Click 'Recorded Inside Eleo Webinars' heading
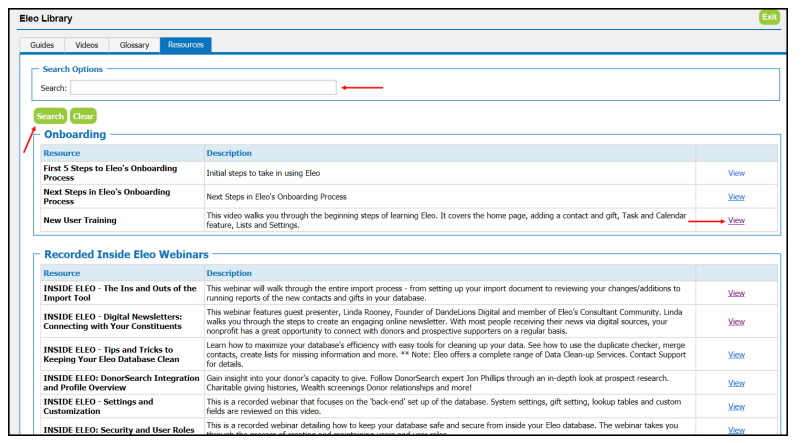802x443 pixels. tap(126, 255)
